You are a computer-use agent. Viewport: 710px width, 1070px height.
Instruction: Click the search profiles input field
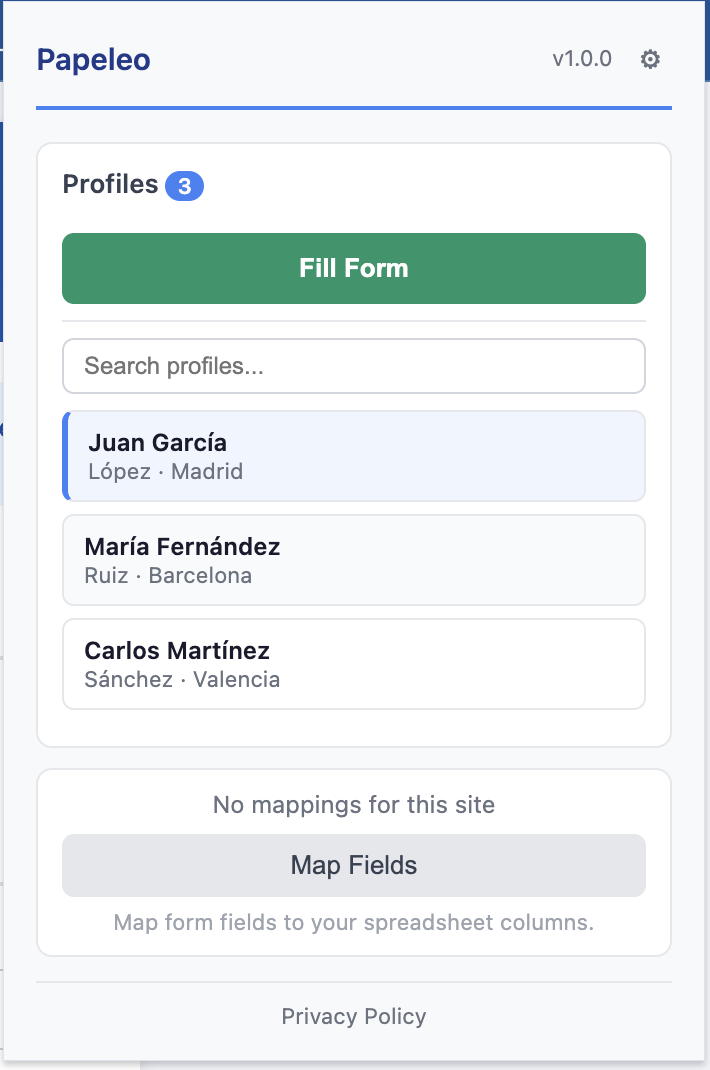tap(354, 365)
